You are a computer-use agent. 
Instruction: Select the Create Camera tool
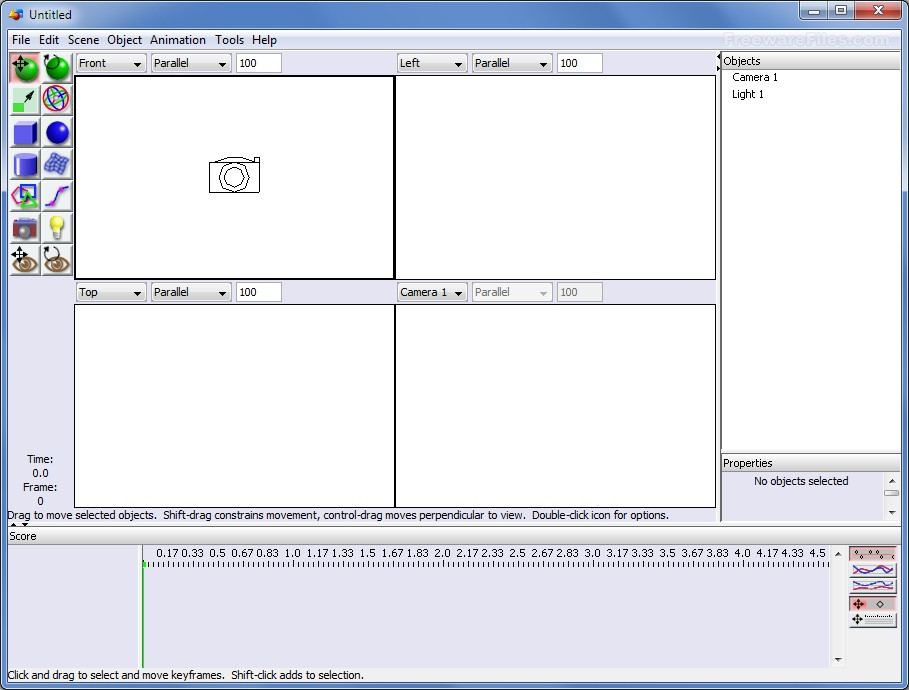pos(25,228)
